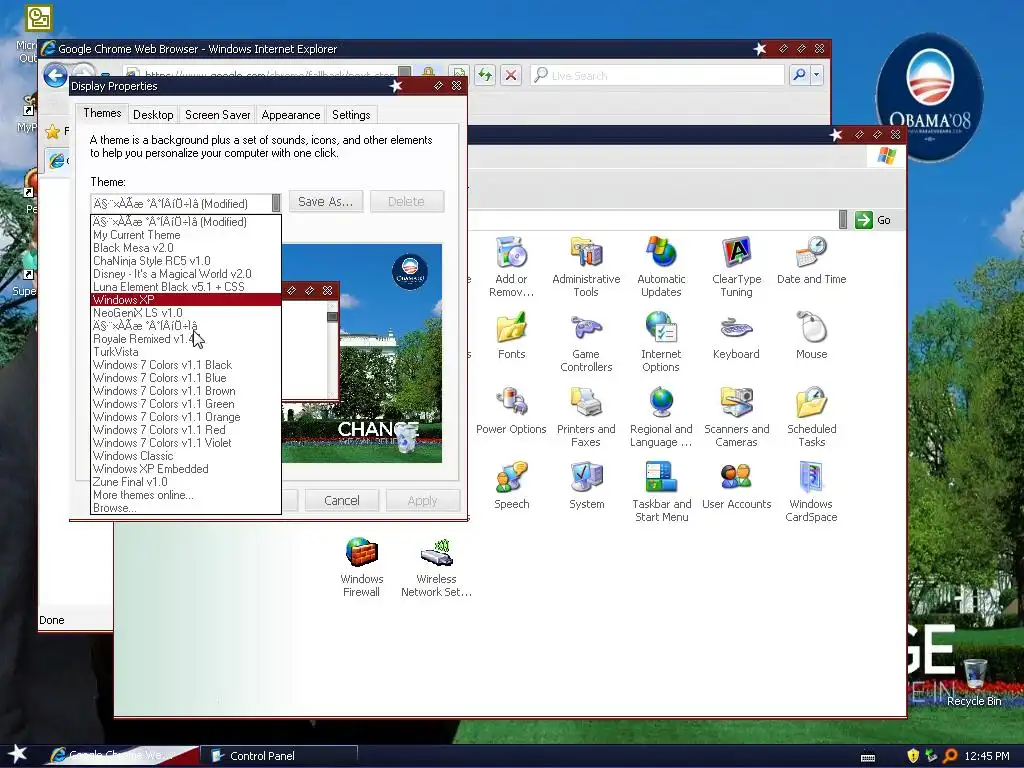Choose My Current Theme from list
The height and width of the screenshot is (768, 1024).
pos(186,234)
